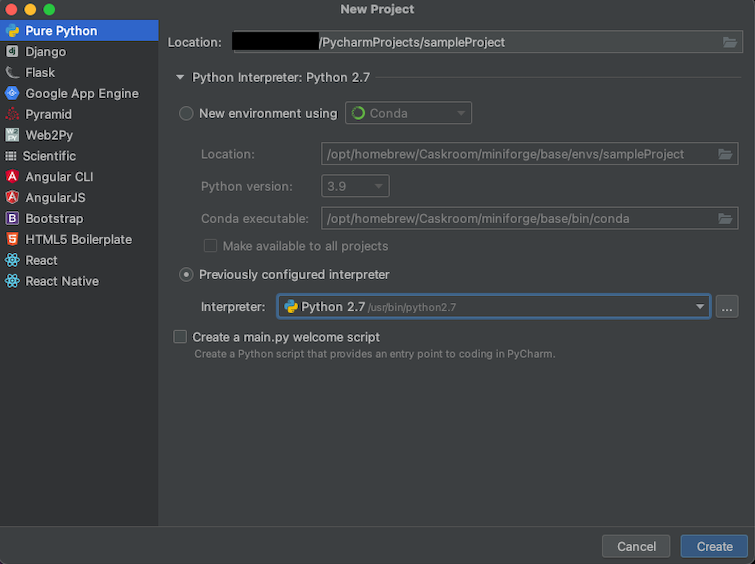
Task: Choose the Flask project type icon
Action: coord(12,73)
